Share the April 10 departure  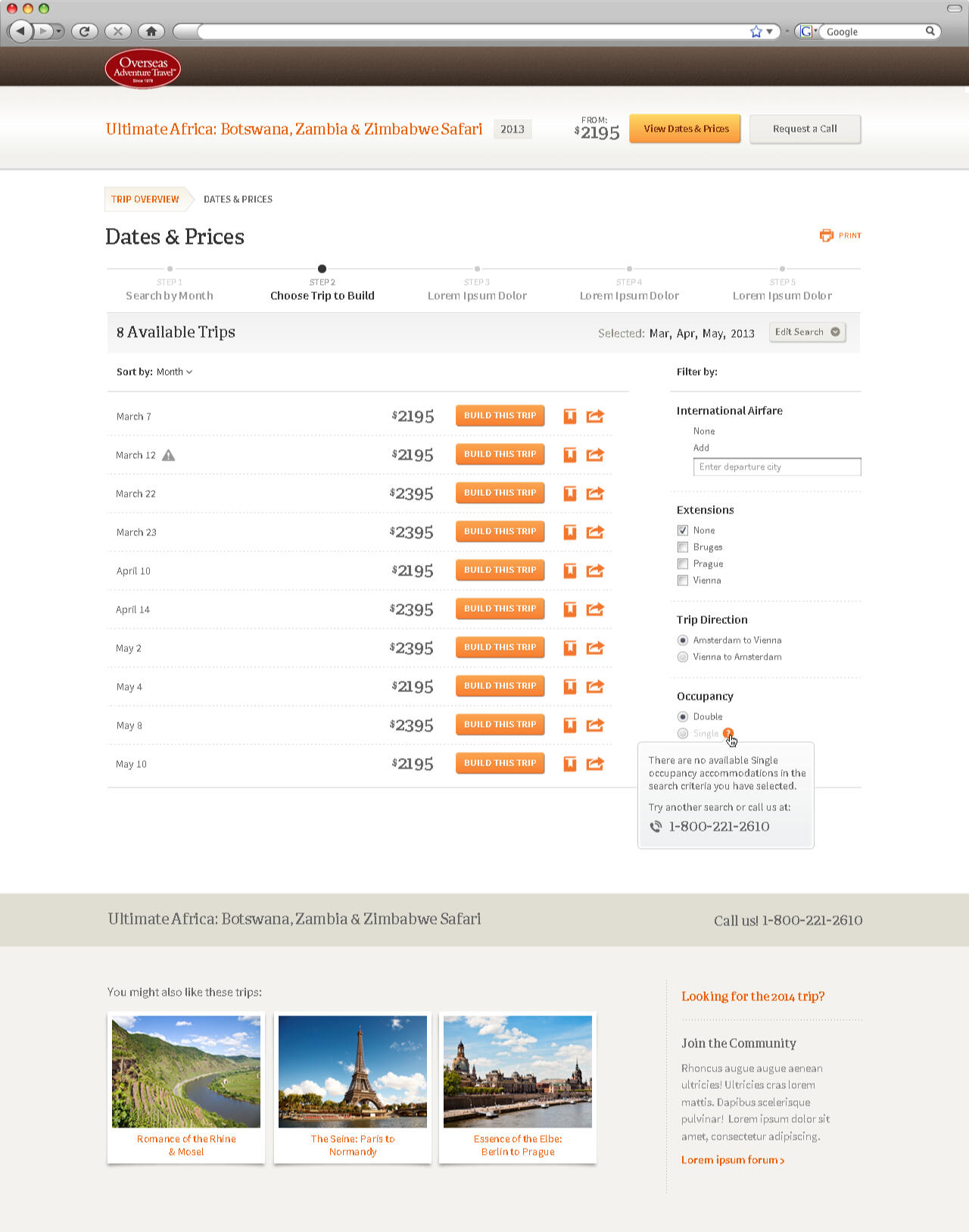[x=595, y=570]
